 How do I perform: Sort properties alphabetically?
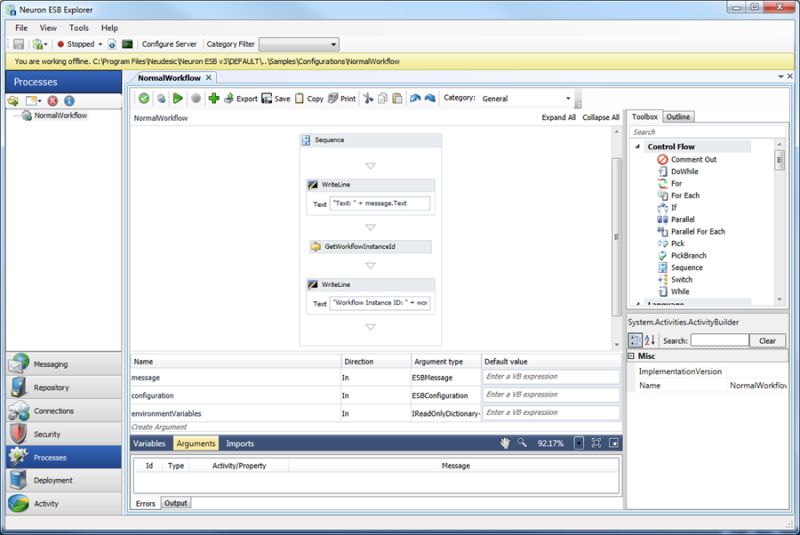[x=649, y=340]
